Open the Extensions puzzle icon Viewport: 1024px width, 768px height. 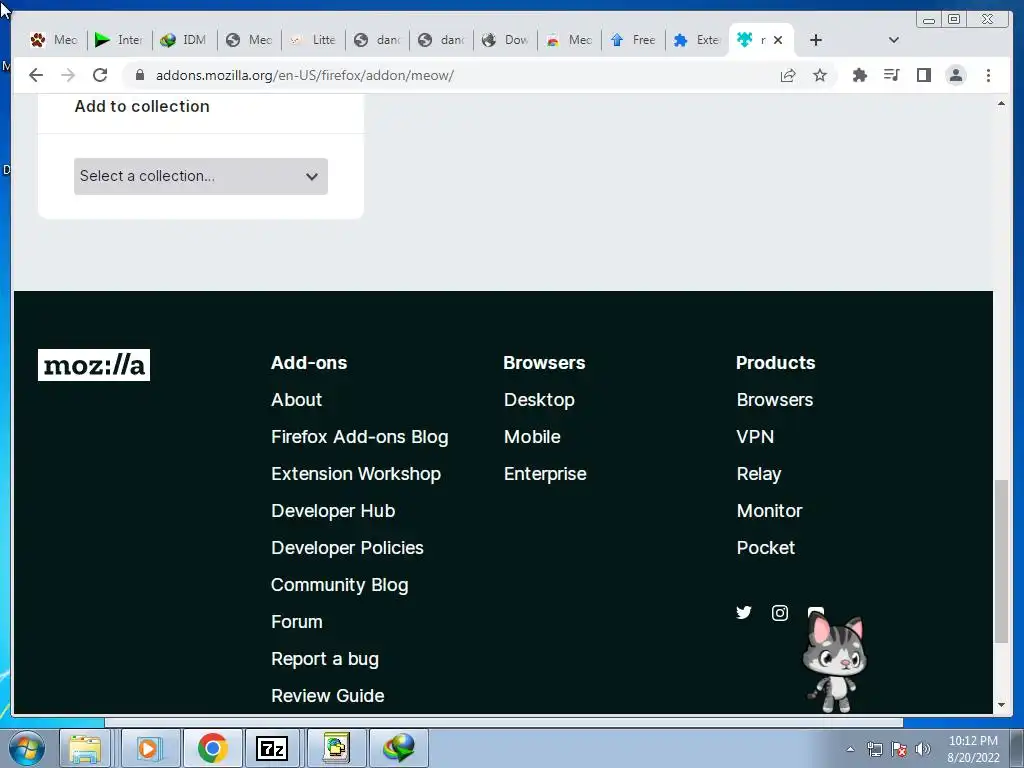coord(860,75)
